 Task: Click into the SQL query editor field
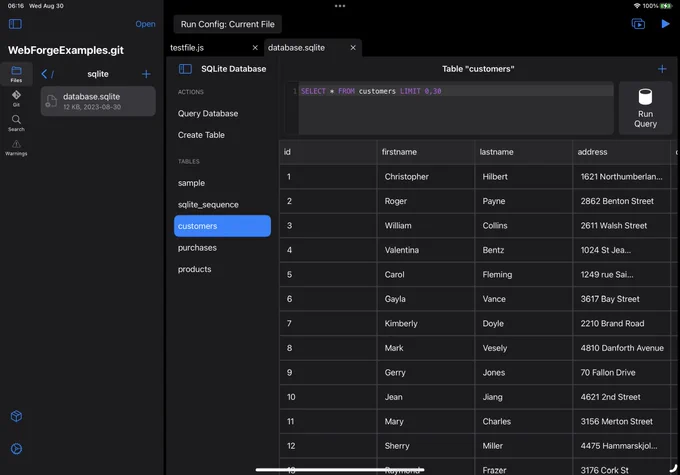[455, 108]
